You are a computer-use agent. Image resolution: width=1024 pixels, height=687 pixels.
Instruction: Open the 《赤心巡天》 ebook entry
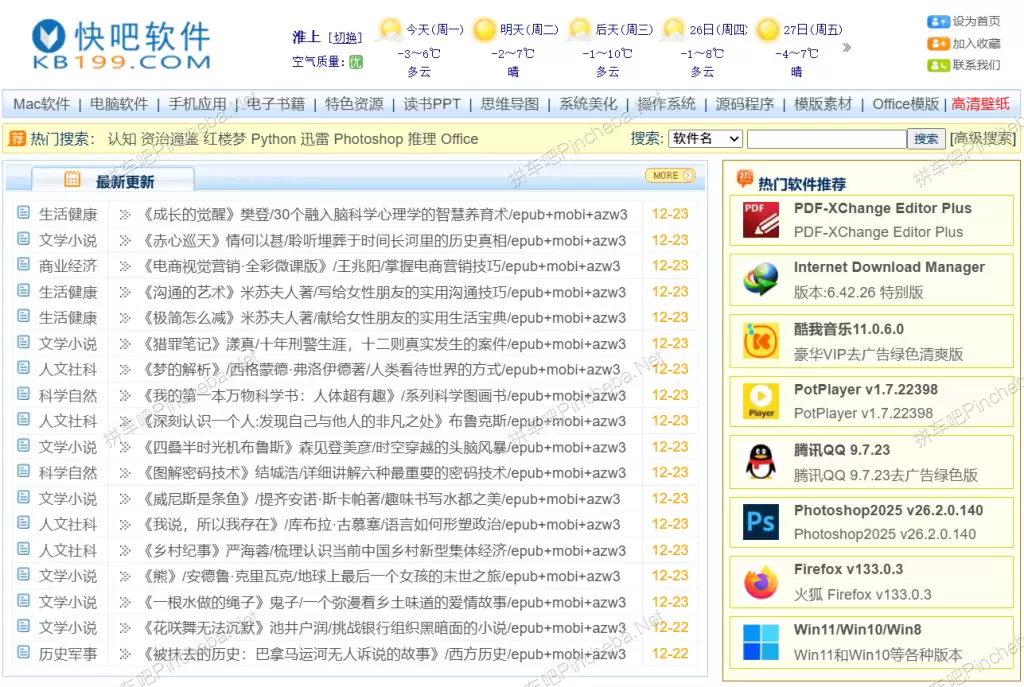click(383, 240)
